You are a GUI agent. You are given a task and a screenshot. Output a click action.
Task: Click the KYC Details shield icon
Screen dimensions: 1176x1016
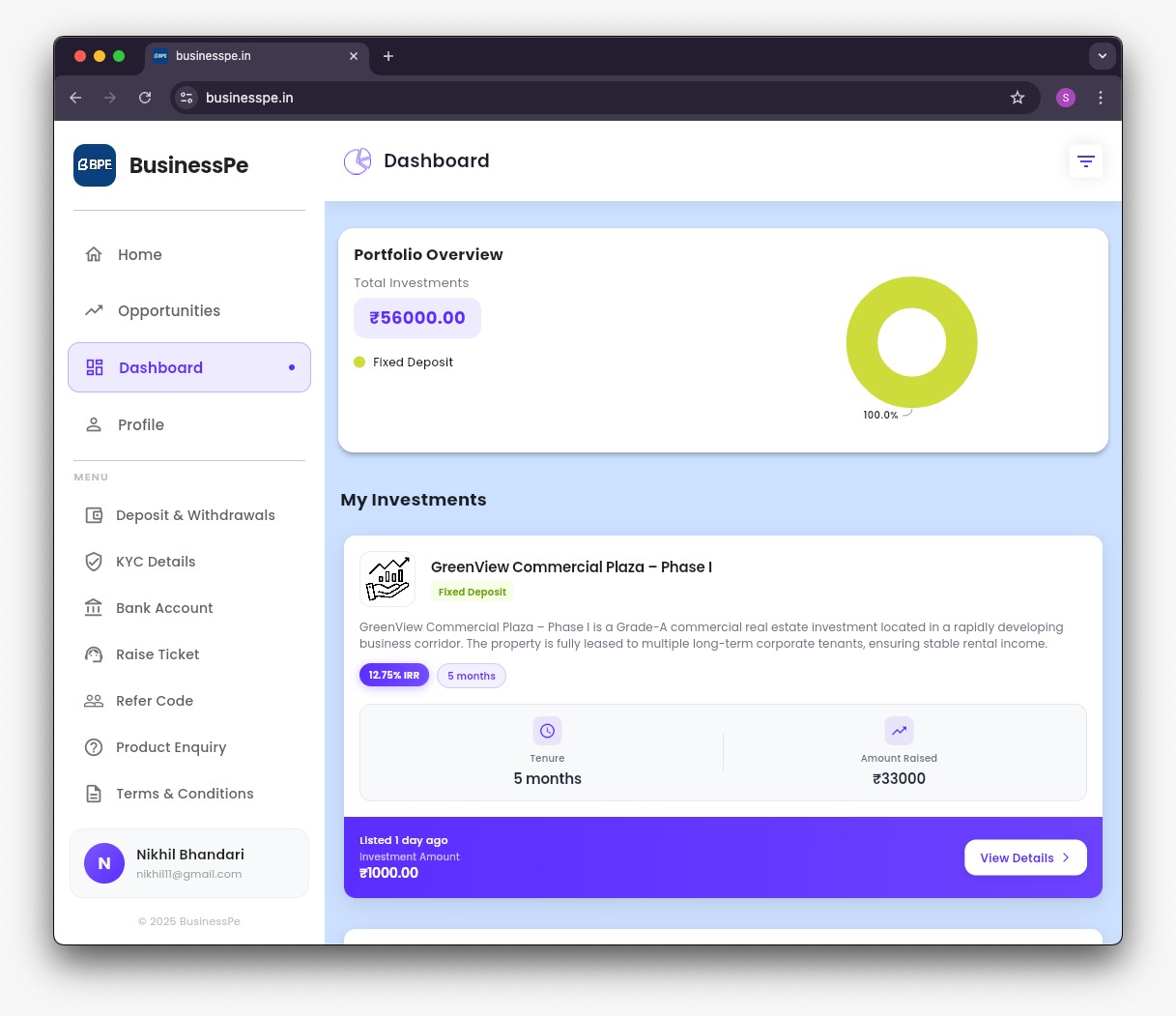tap(94, 561)
